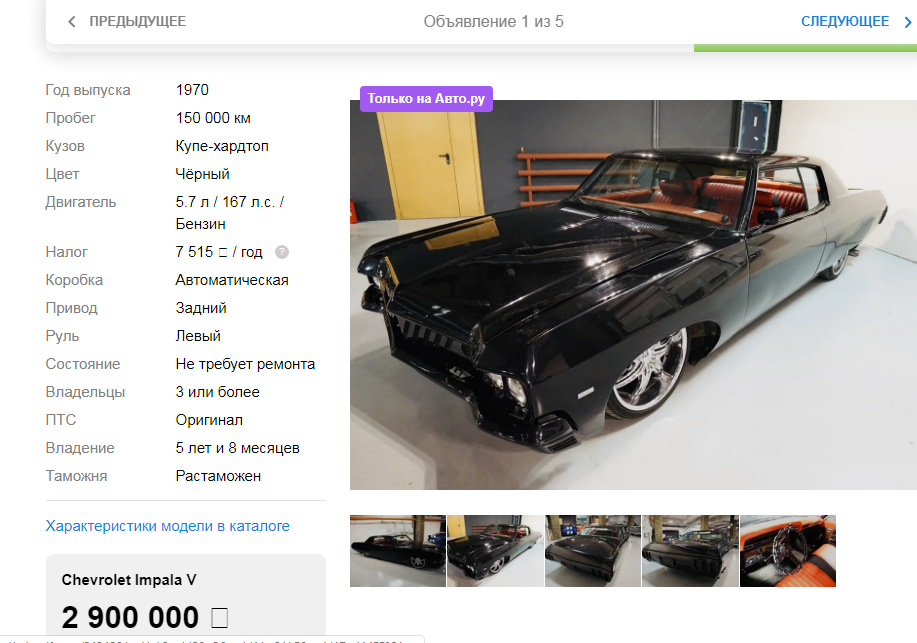The image size is (917, 643).
Task: Click the 1970 year of manufacture value
Action: coord(192,90)
